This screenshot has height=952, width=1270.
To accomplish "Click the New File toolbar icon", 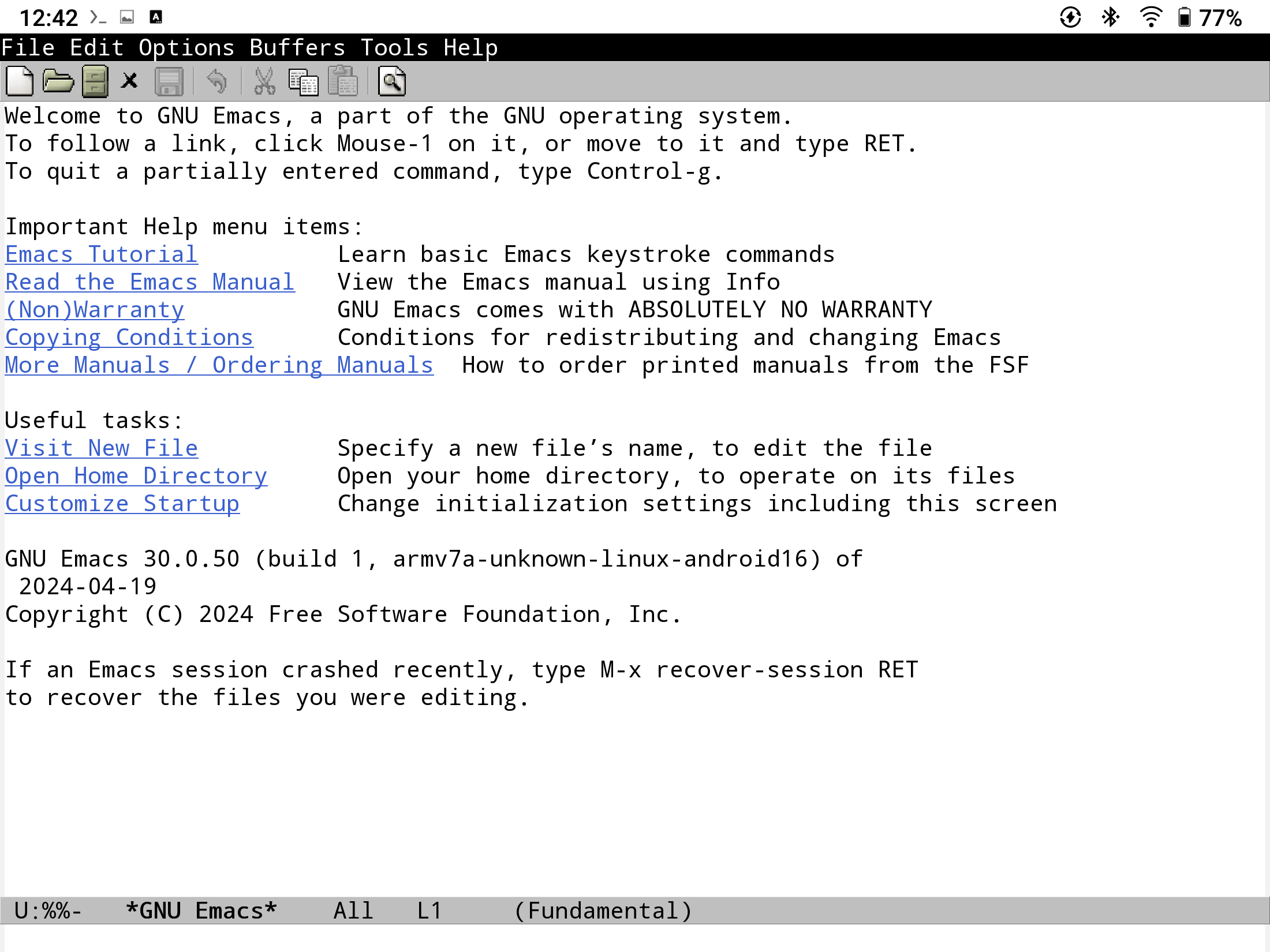I will point(20,81).
